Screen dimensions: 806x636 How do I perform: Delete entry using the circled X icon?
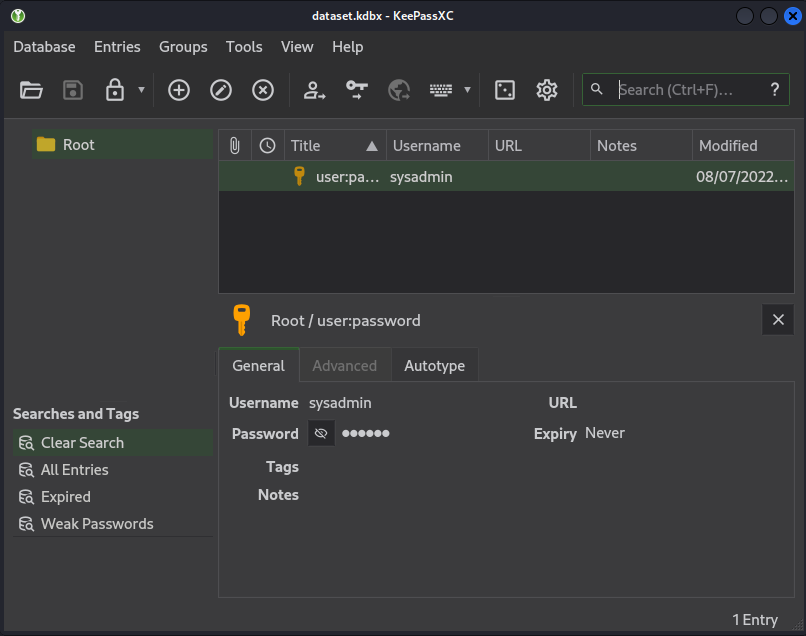coord(263,90)
